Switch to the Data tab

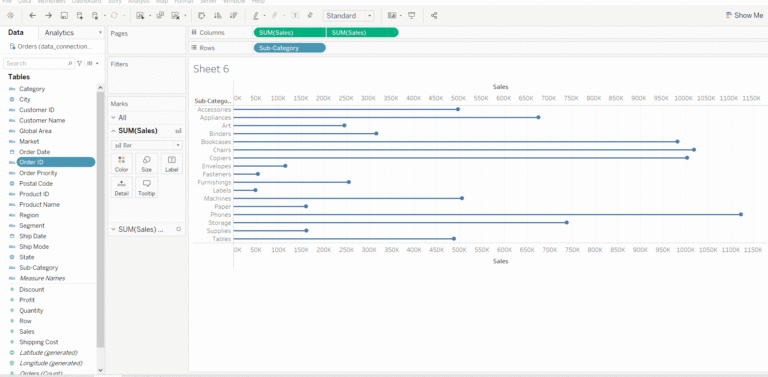point(16,32)
